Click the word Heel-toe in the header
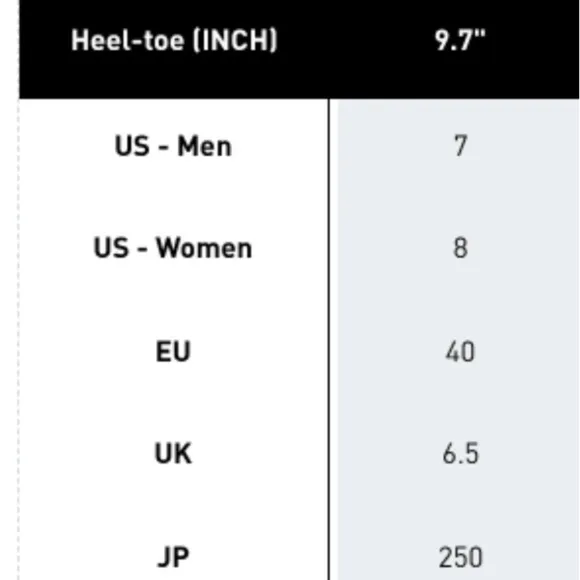 coord(127,40)
